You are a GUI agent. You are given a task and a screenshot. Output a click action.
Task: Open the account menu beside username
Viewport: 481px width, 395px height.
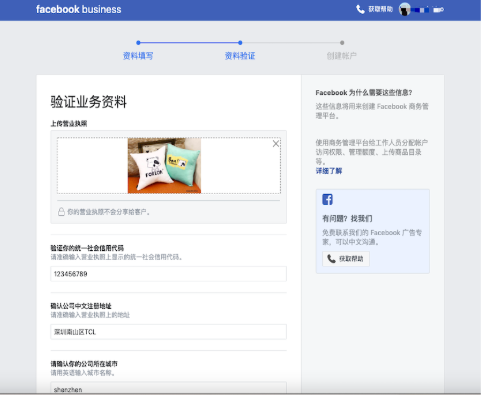[439, 10]
